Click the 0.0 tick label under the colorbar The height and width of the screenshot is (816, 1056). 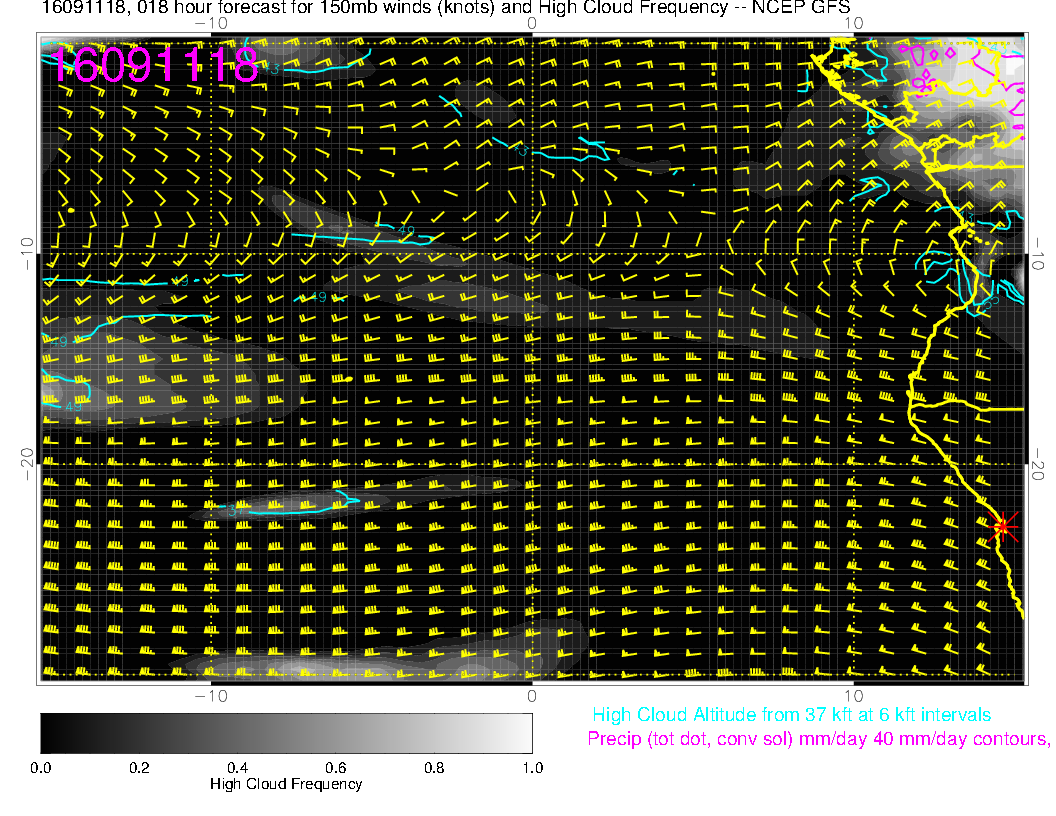click(x=41, y=767)
